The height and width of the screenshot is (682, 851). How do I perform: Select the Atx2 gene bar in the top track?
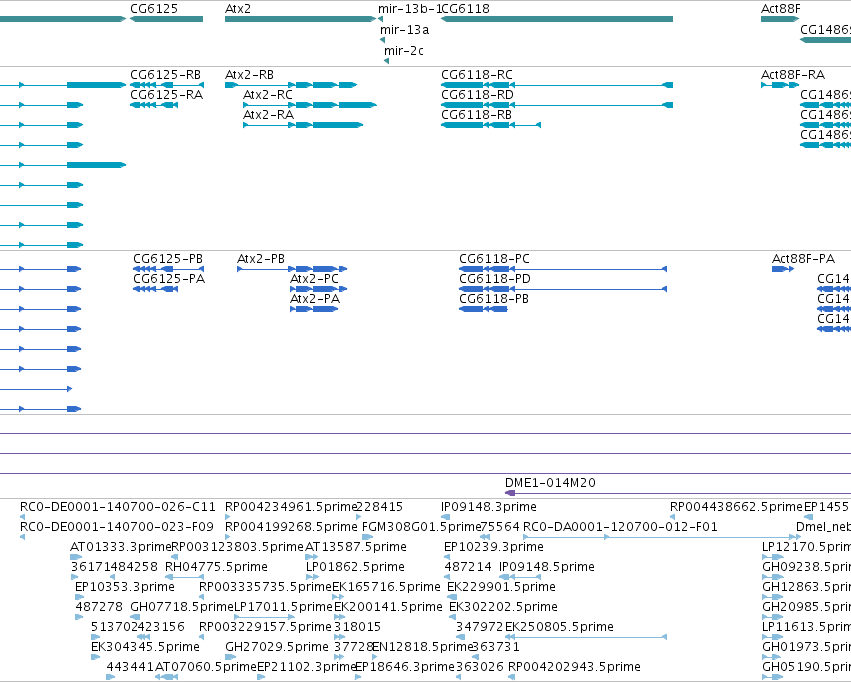coord(300,19)
